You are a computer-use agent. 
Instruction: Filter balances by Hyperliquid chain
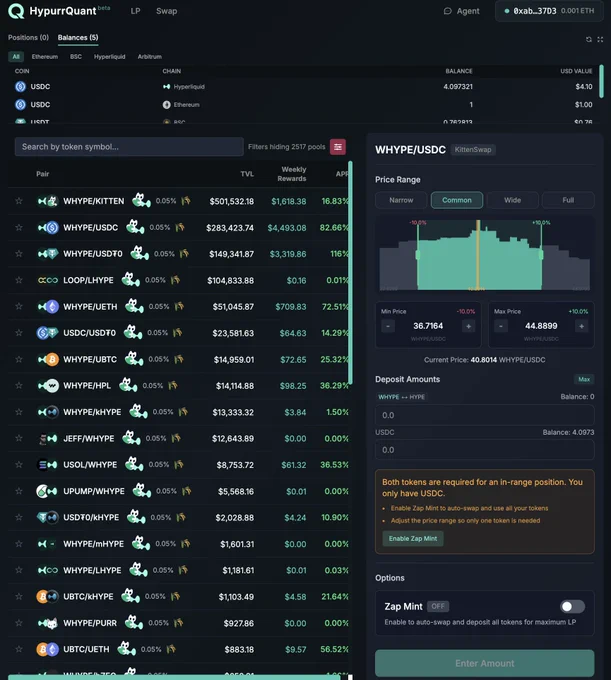click(109, 56)
